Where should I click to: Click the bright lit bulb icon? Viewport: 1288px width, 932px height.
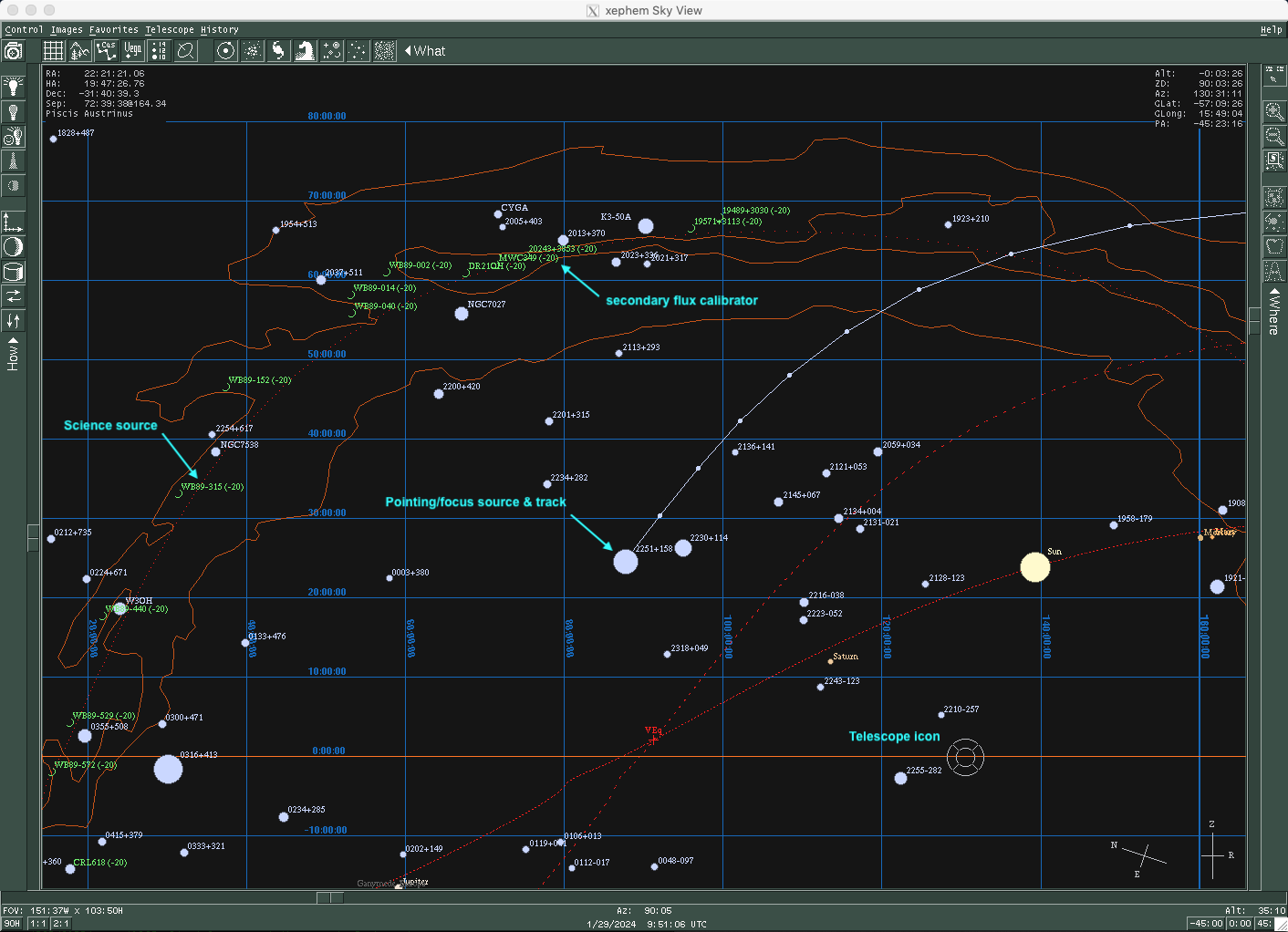tap(13, 87)
